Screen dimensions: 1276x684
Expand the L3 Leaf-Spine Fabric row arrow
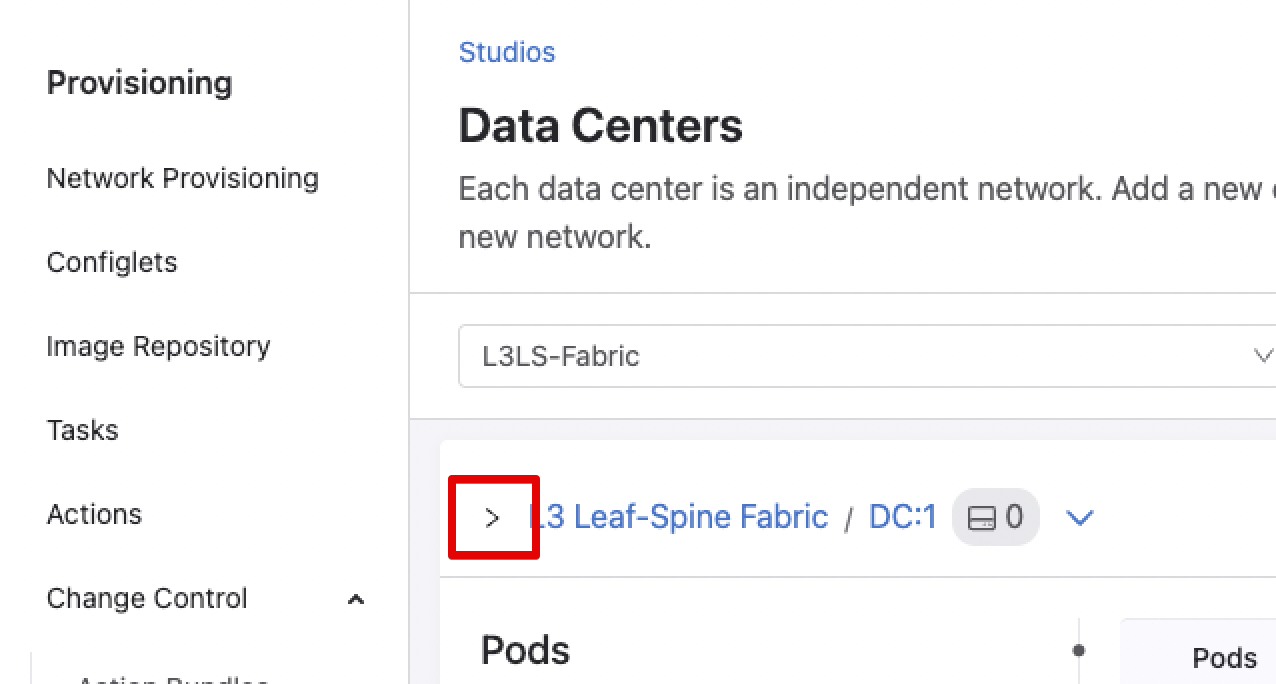coord(492,518)
